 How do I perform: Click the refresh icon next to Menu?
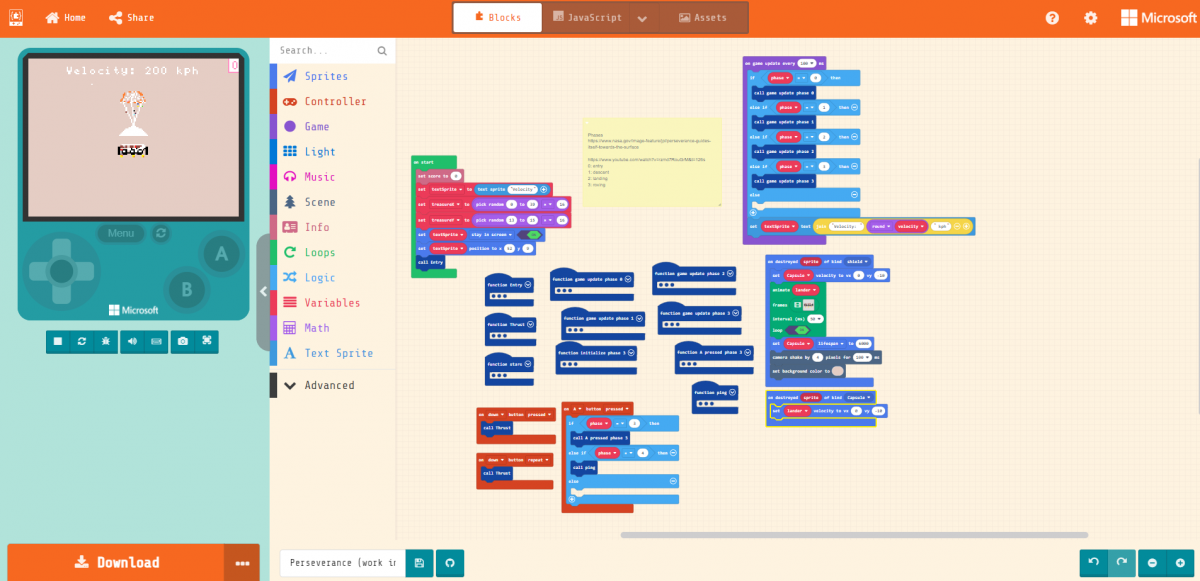point(161,233)
